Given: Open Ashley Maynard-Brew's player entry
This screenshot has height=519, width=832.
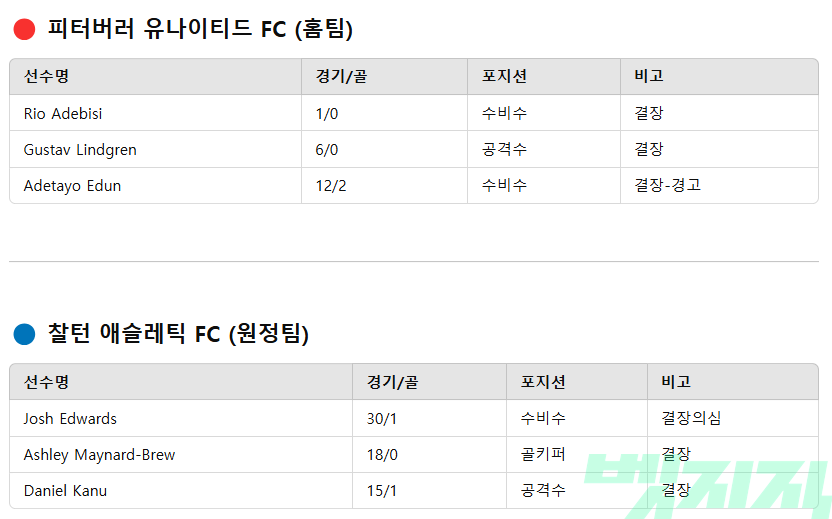Looking at the screenshot, I should (99, 455).
